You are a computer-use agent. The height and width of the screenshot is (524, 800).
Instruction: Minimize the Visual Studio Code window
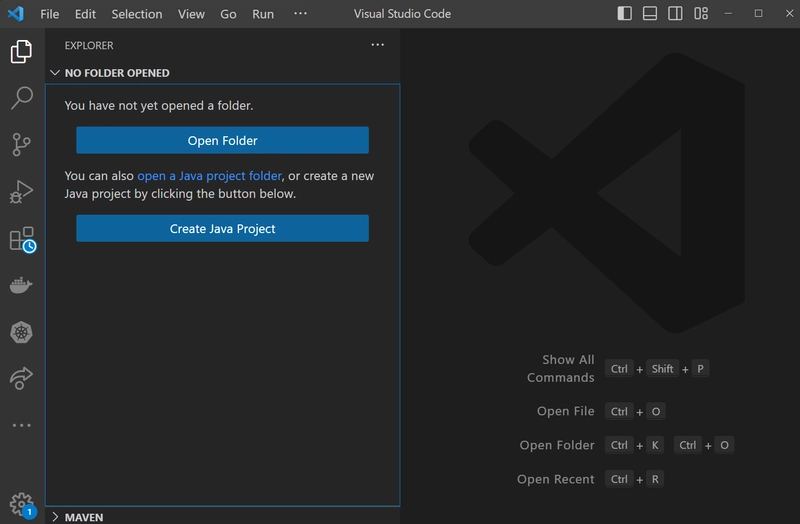tap(728, 13)
